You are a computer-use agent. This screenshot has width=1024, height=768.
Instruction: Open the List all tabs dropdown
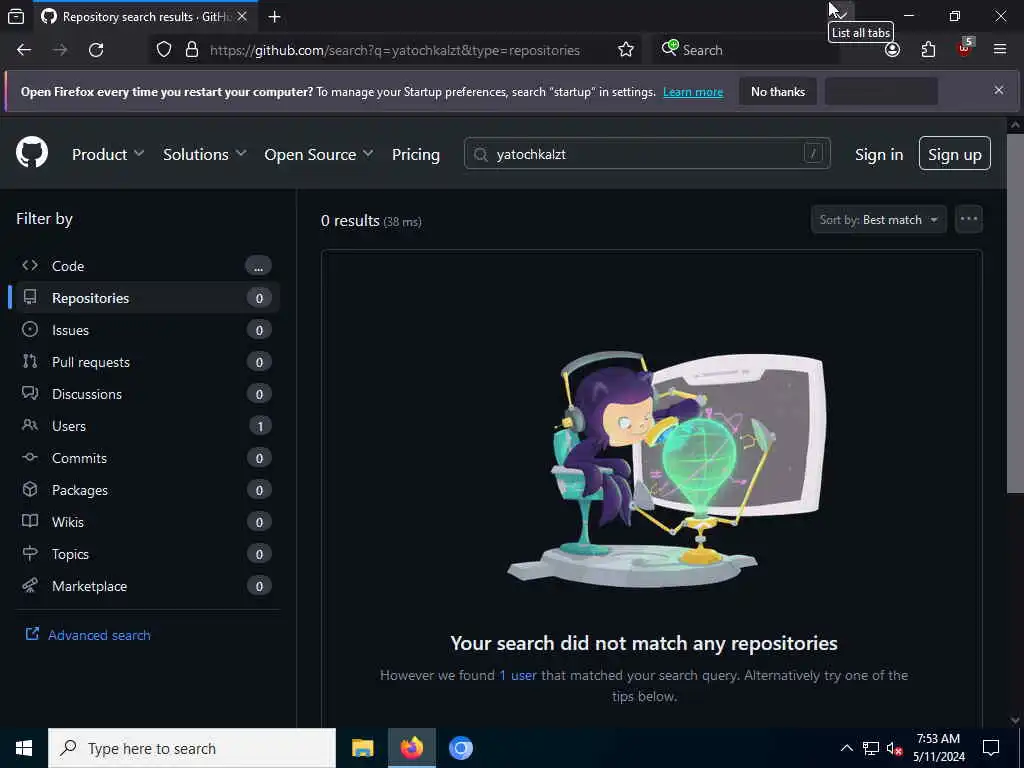pos(841,13)
